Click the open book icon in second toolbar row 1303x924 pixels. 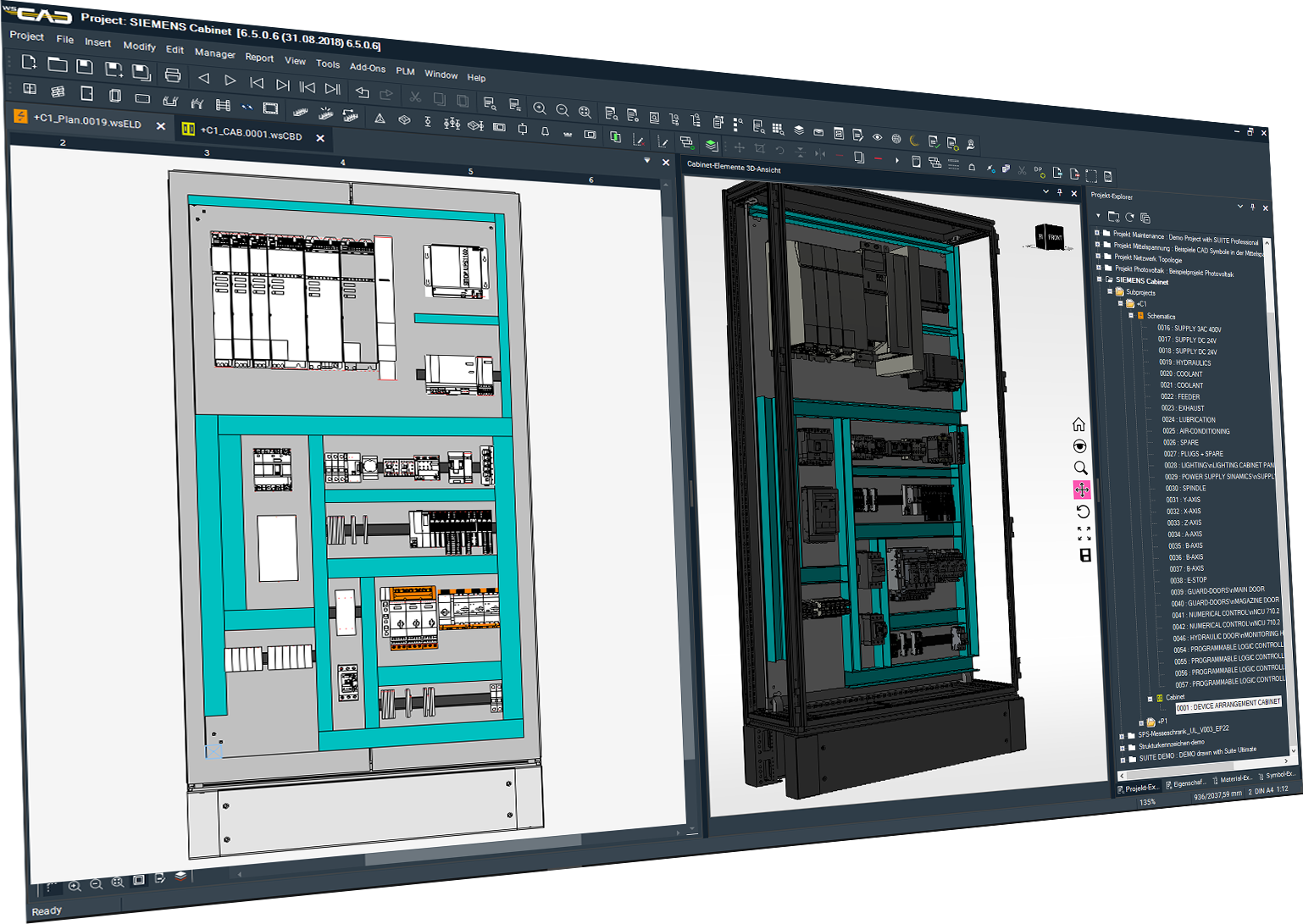[30, 89]
